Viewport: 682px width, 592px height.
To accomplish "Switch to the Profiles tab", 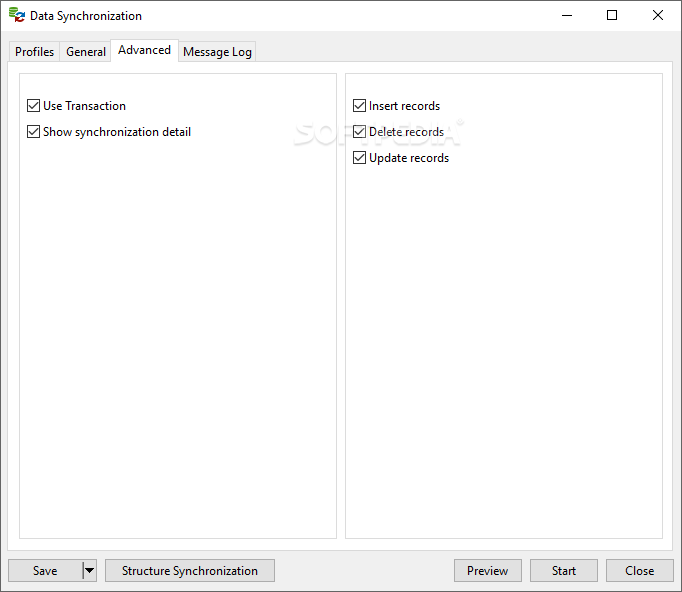I will (34, 52).
